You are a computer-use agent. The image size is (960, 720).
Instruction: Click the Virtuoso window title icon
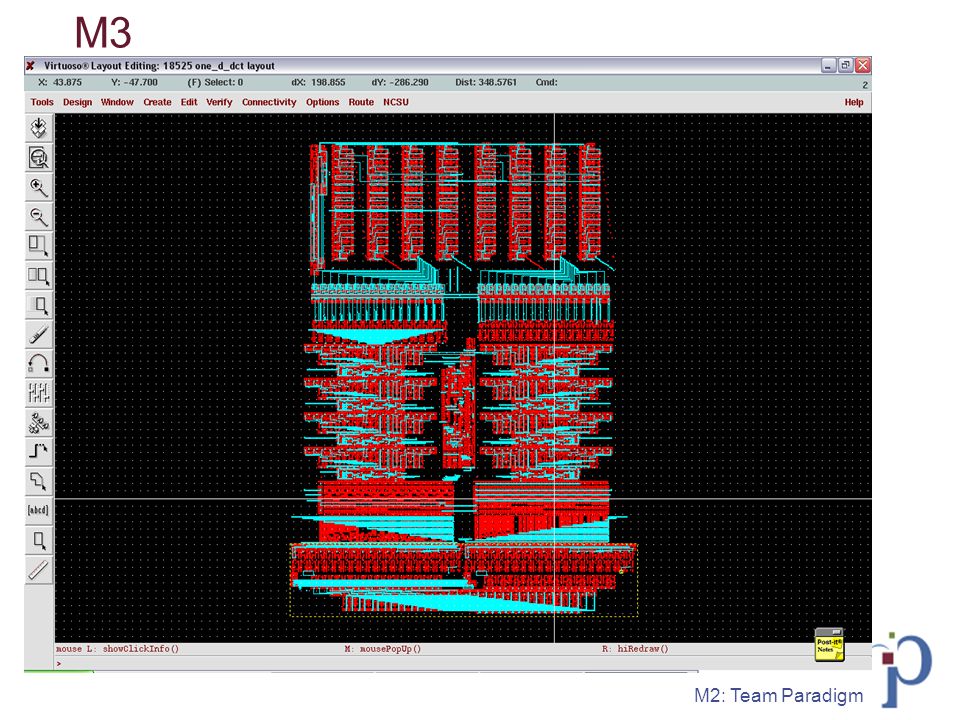30,66
